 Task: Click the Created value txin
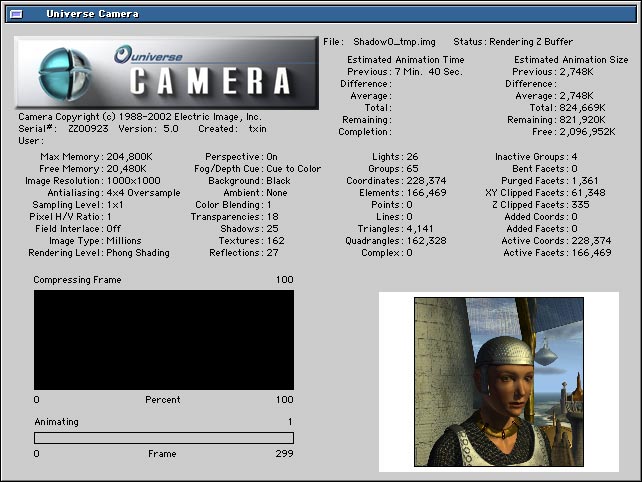258,129
